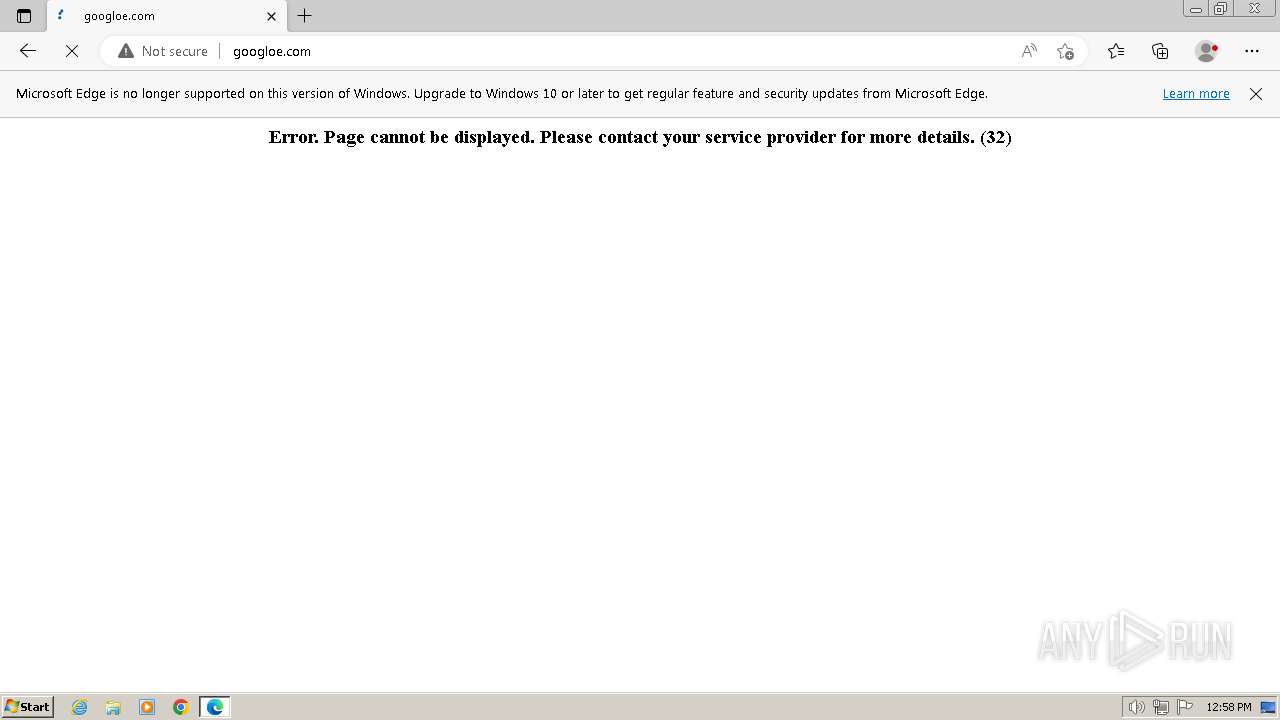Screen dimensions: 1280x720
Task: Dismiss the Edge unsupported notification bar
Action: coord(1256,94)
